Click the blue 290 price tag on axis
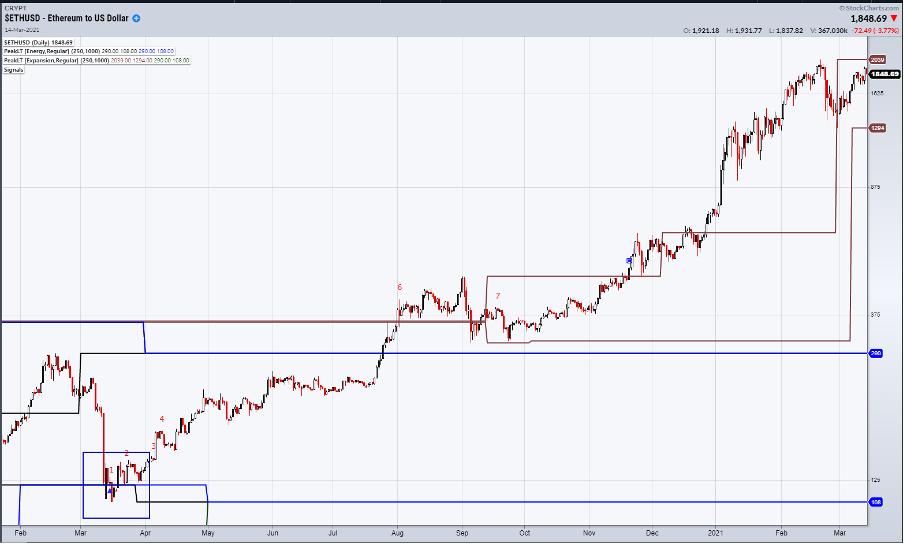Viewport: 904px width, 544px height. 876,353
